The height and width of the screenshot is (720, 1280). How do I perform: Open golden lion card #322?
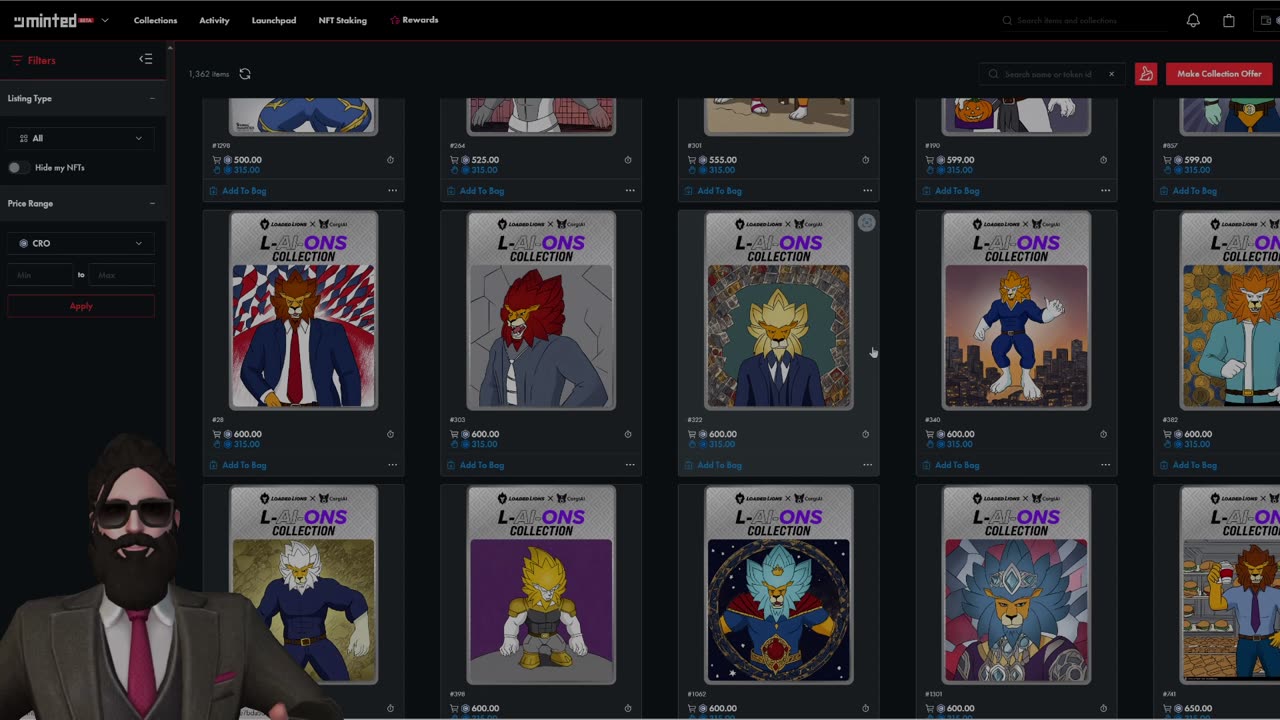[779, 311]
